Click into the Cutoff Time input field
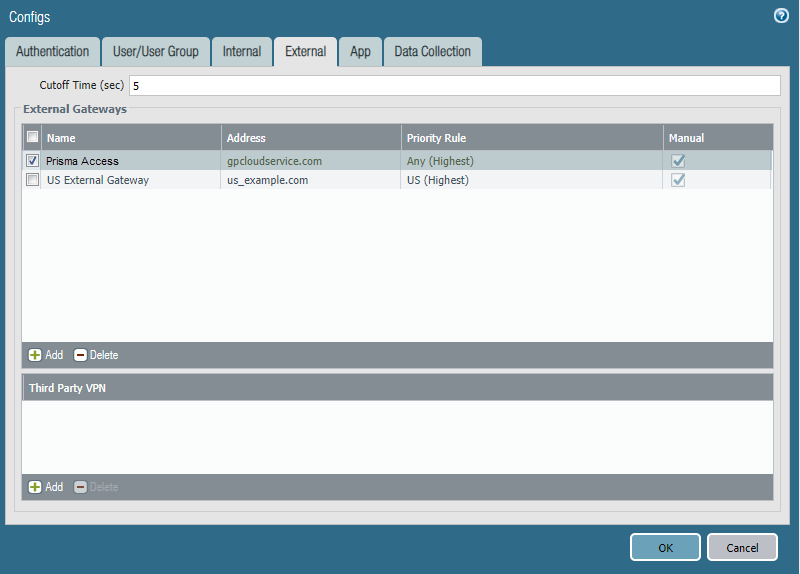 [454, 86]
